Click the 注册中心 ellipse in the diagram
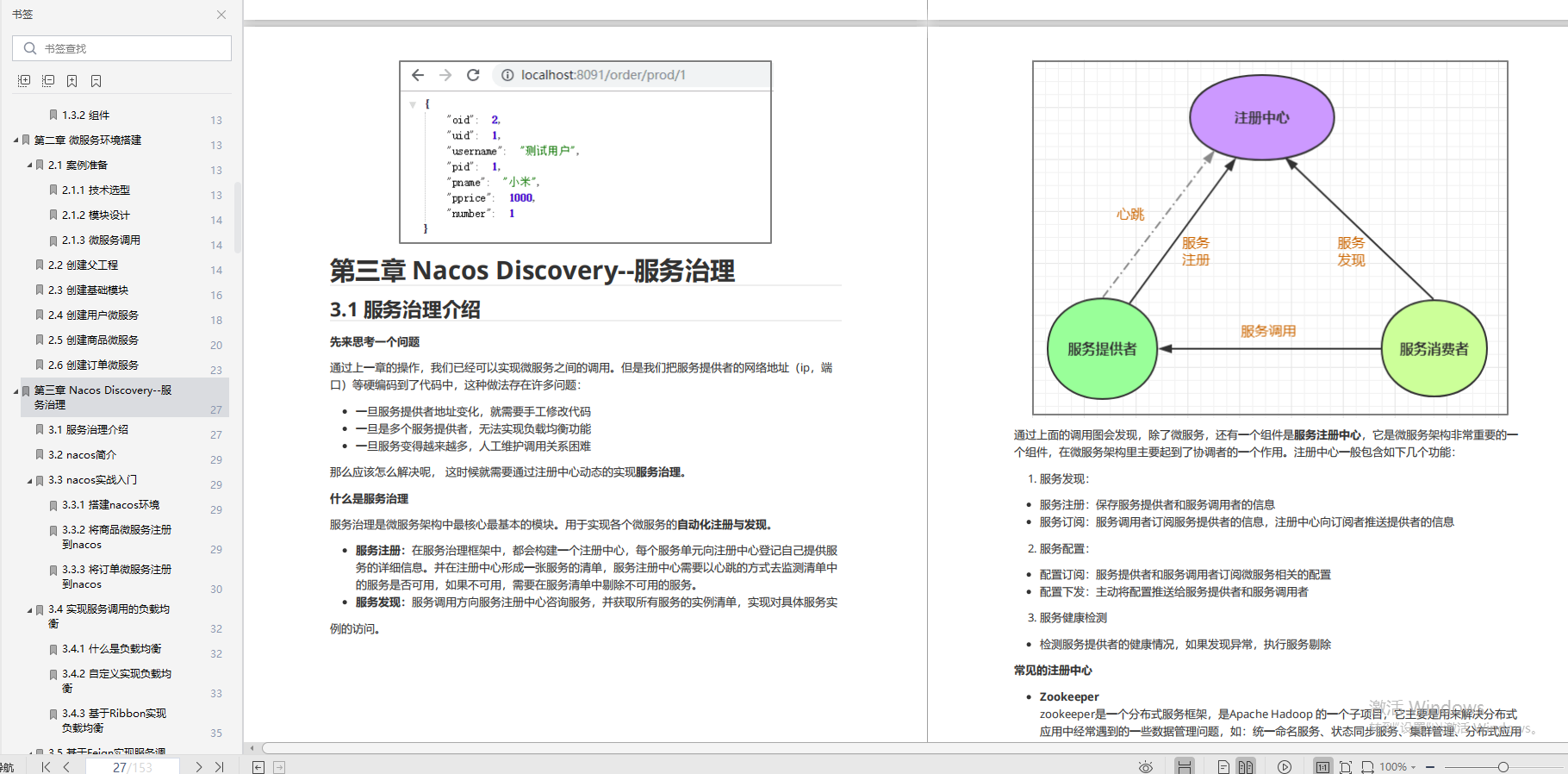Image resolution: width=1568 pixels, height=774 pixels. pos(1261,117)
